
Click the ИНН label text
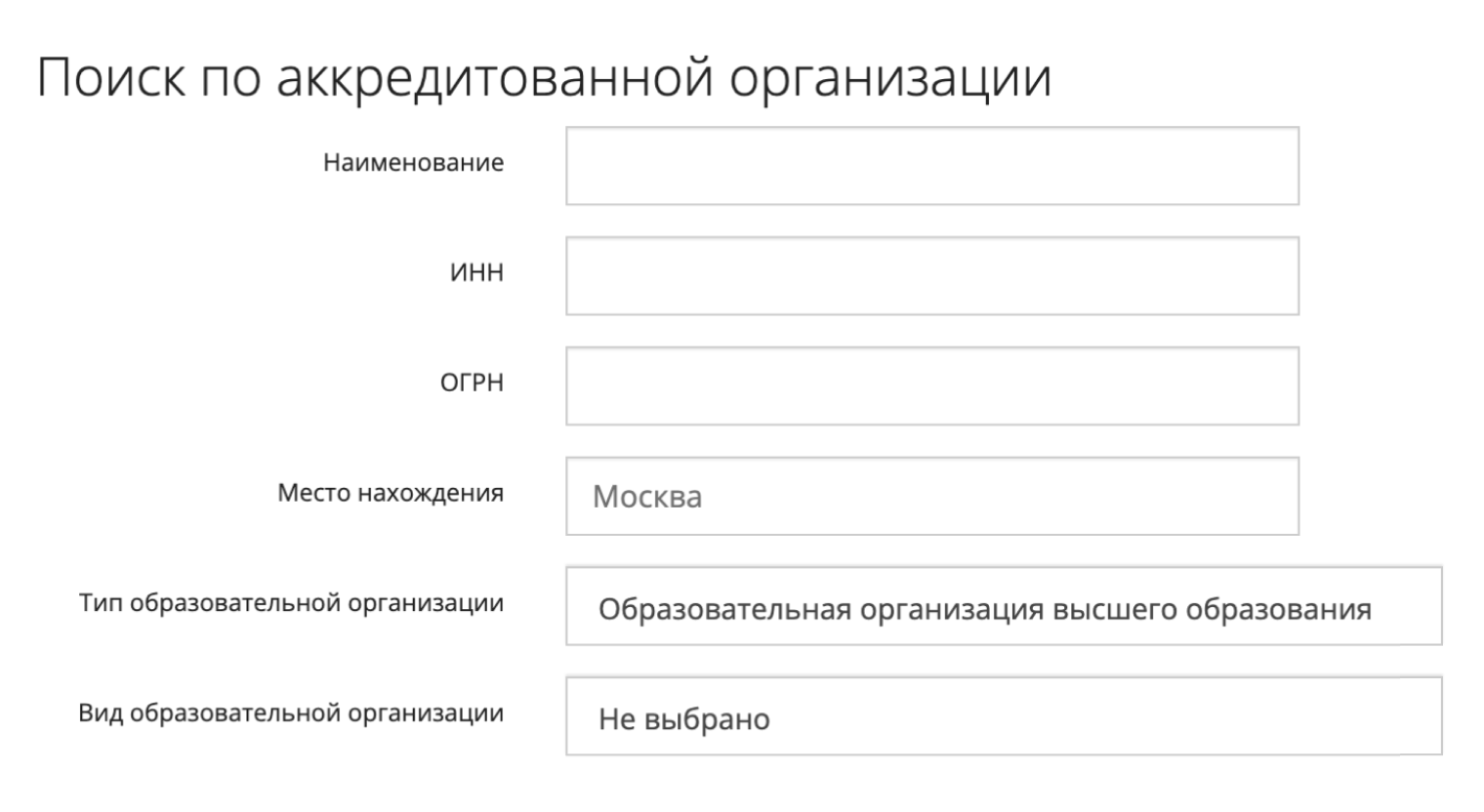coord(478,274)
